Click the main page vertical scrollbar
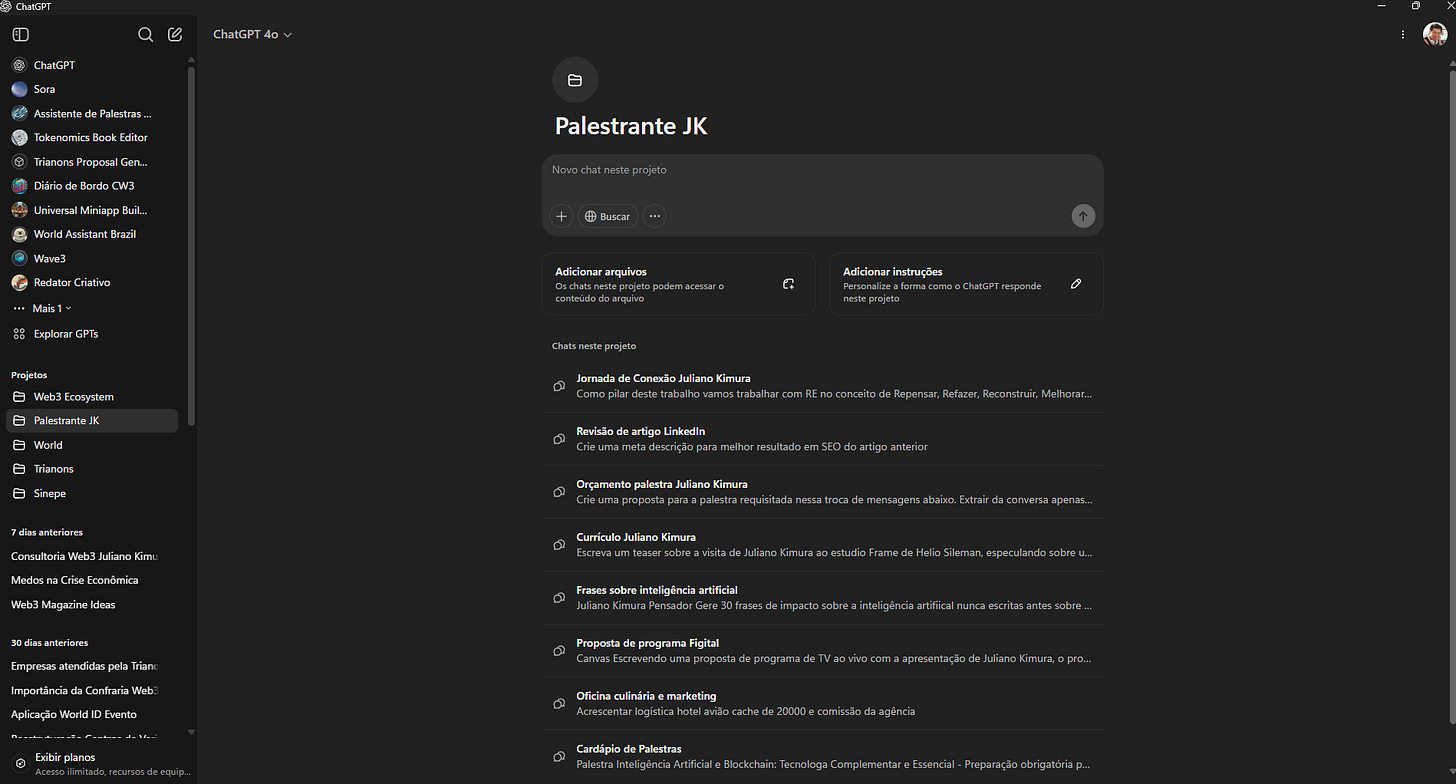The width and height of the screenshot is (1456, 784). (x=1451, y=396)
